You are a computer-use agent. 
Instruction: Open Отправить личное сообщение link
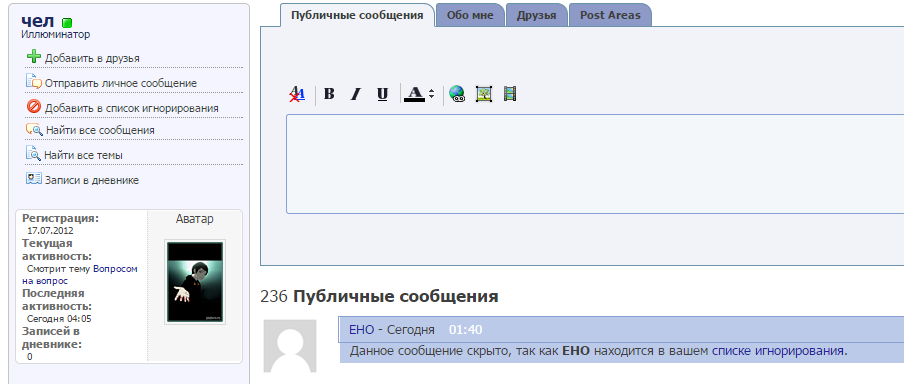(120, 84)
